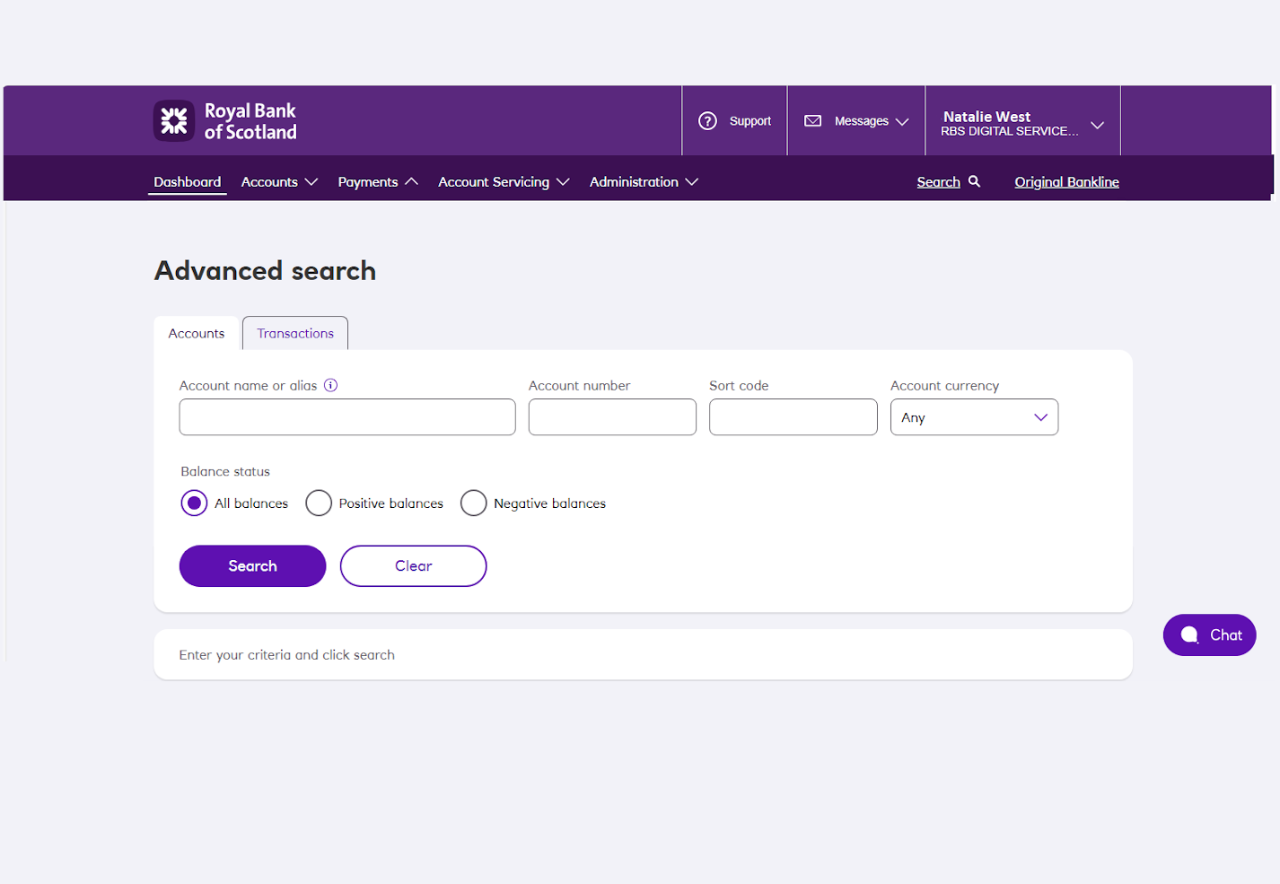Open the Original Bankline link
Image resolution: width=1280 pixels, height=884 pixels.
click(x=1066, y=181)
